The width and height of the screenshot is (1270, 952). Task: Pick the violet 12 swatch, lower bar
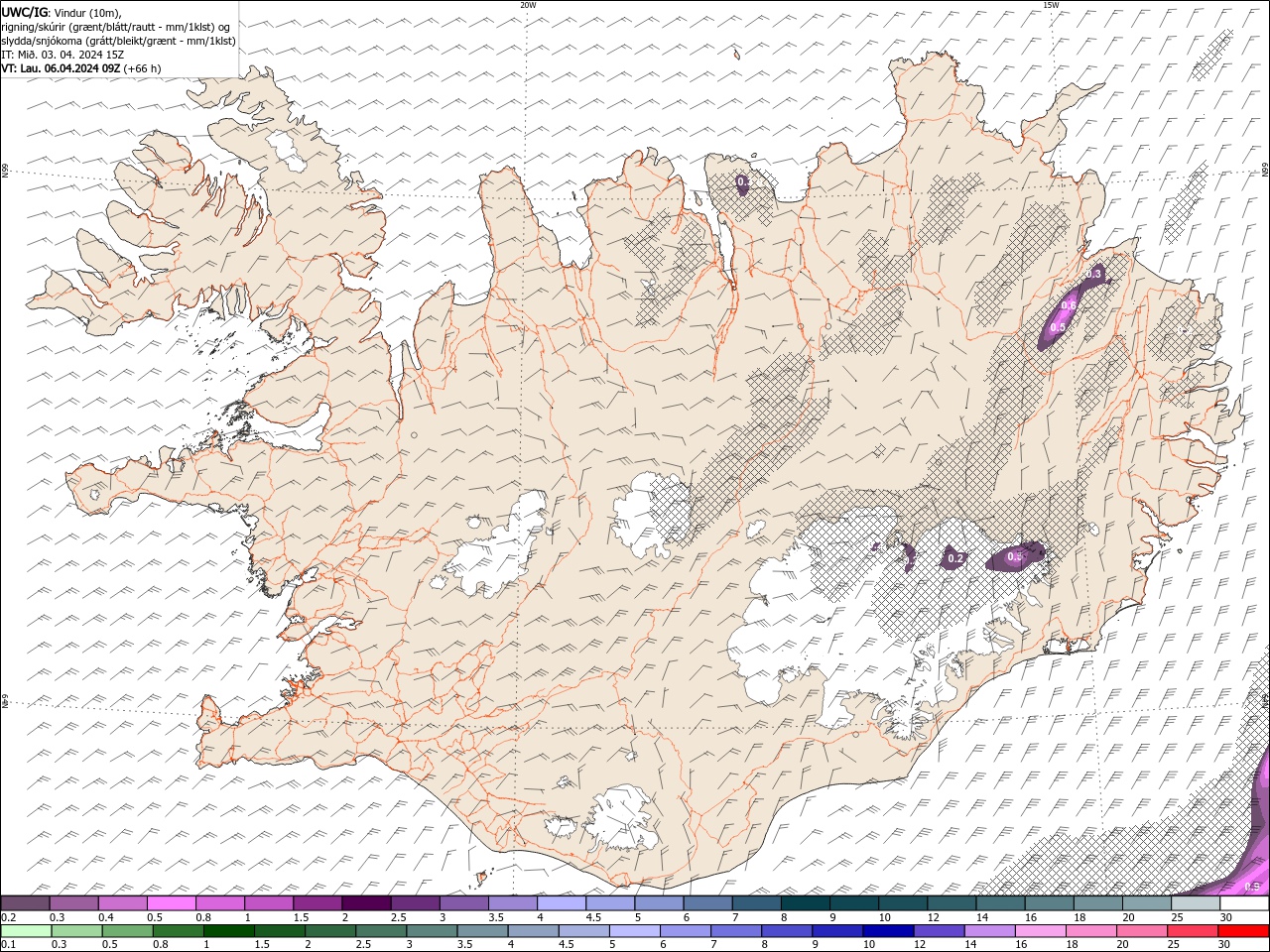938,931
